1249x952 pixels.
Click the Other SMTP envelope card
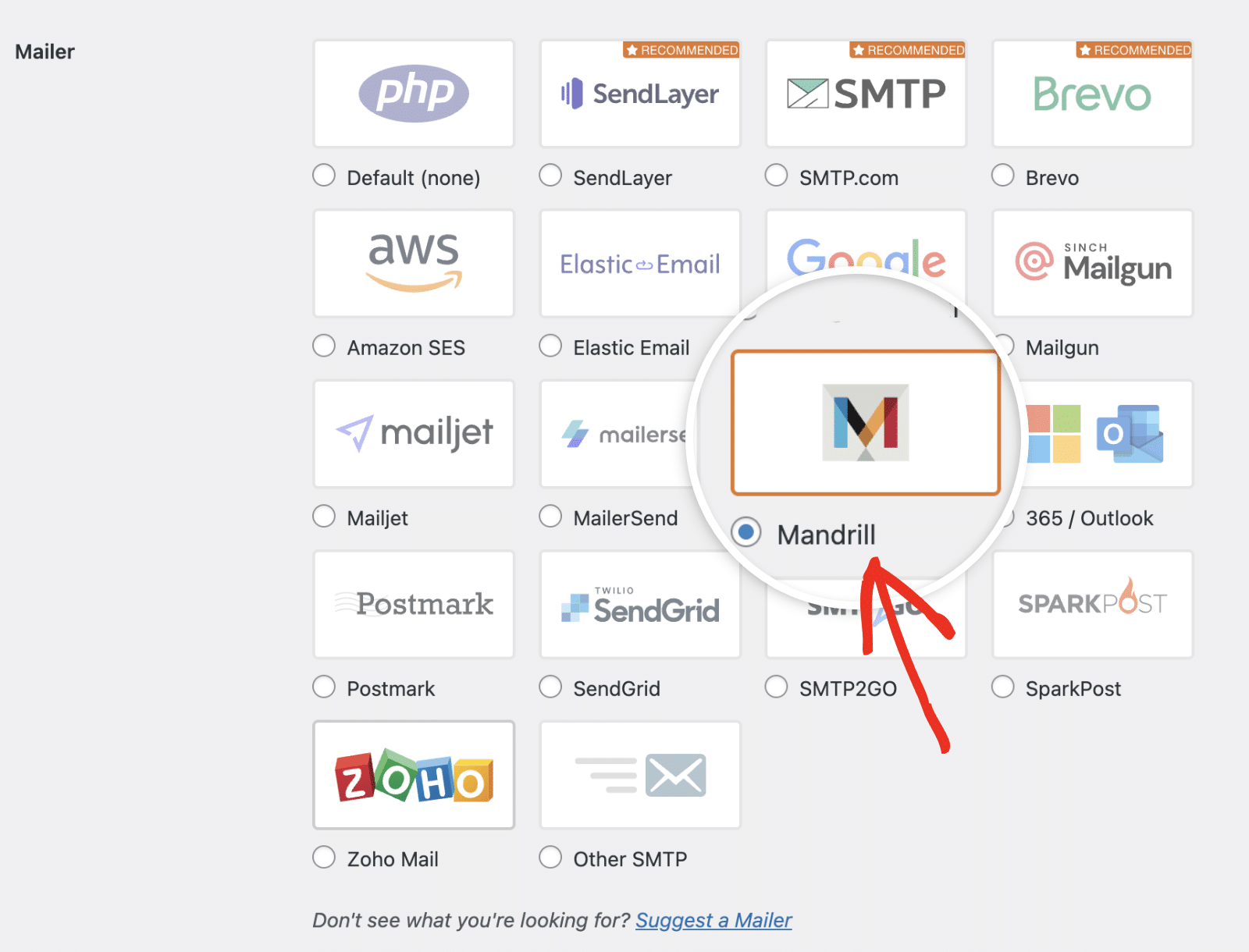click(640, 775)
